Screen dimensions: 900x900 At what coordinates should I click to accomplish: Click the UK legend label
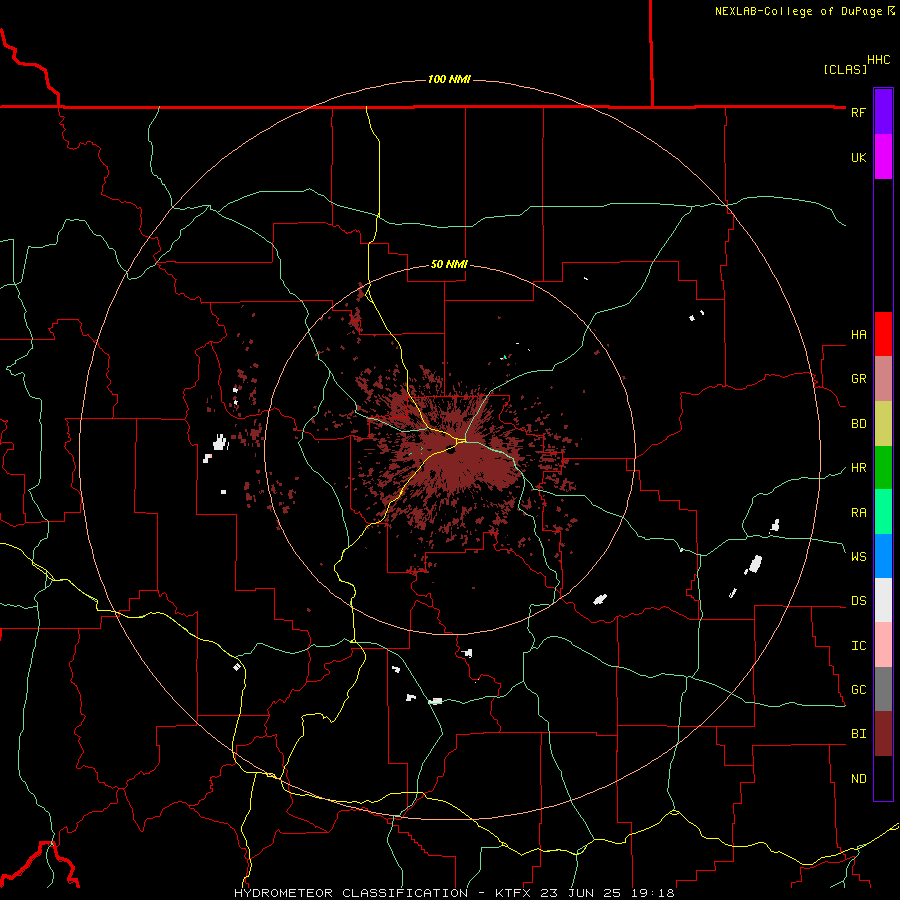858,157
